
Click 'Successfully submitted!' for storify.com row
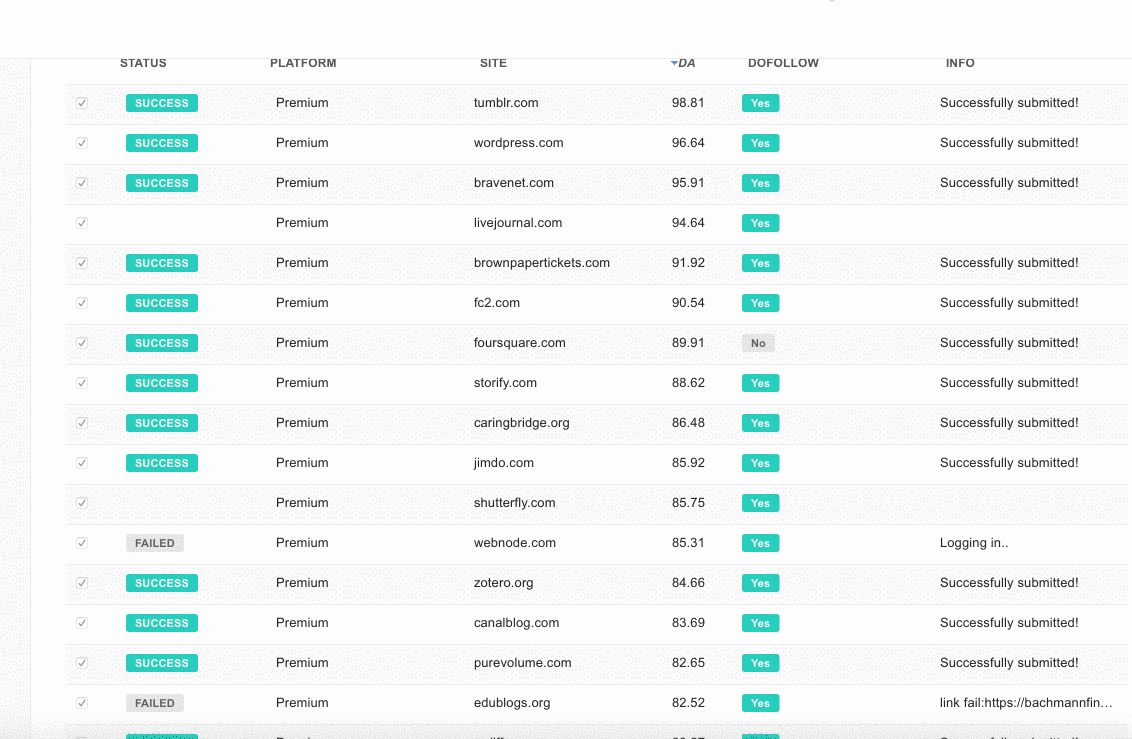[1009, 383]
